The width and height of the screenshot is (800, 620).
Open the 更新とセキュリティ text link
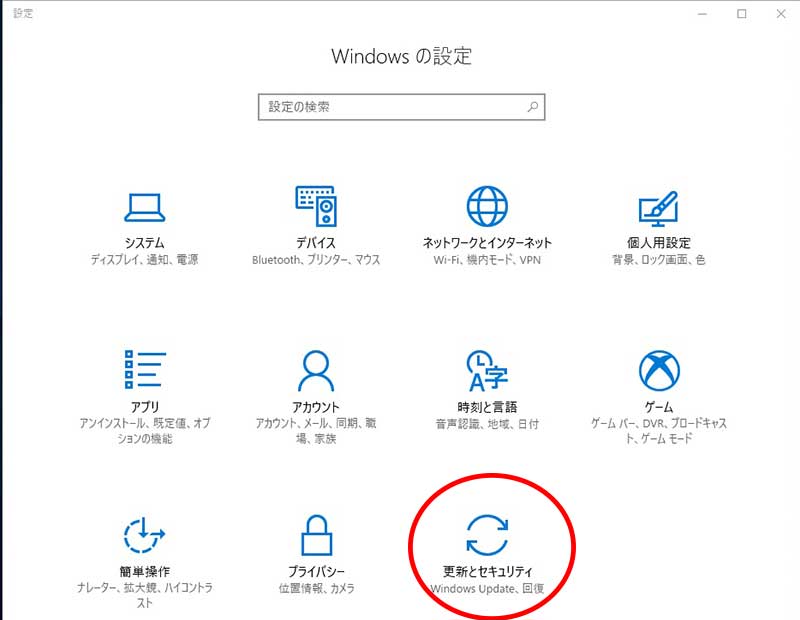[x=487, y=572]
